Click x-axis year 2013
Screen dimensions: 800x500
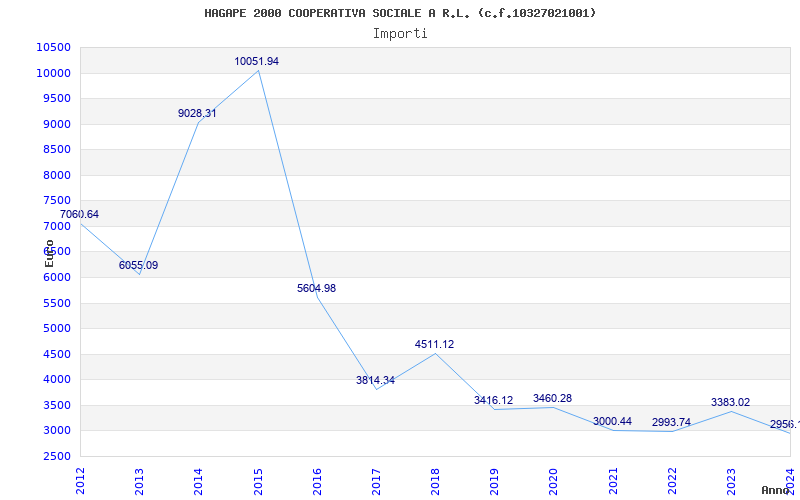139,481
